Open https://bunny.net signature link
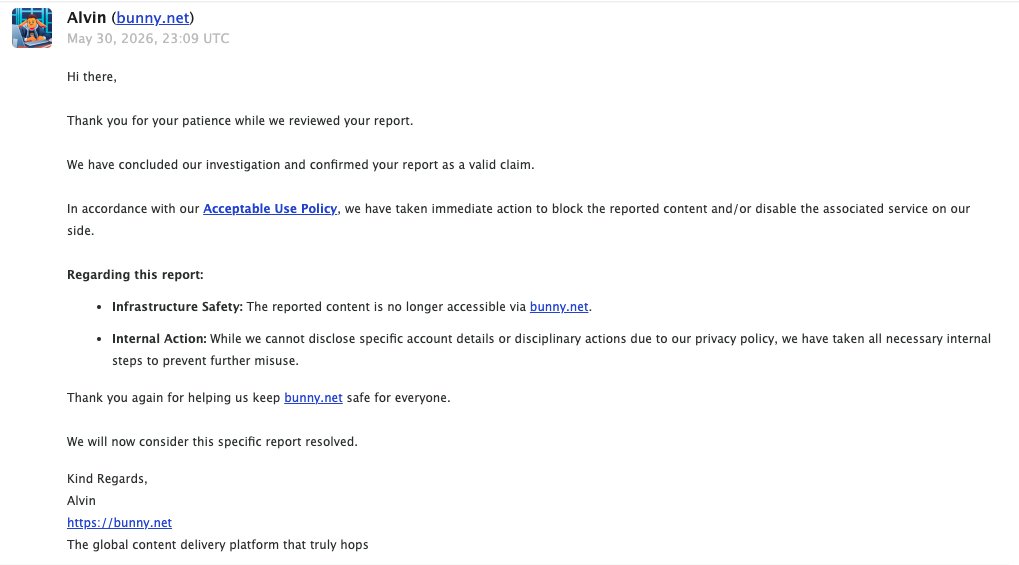This screenshot has height=565, width=1019. (119, 523)
